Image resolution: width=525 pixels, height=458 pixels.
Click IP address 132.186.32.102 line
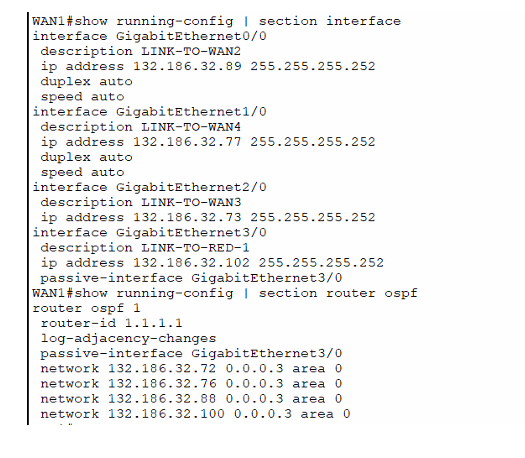[x=212, y=263]
